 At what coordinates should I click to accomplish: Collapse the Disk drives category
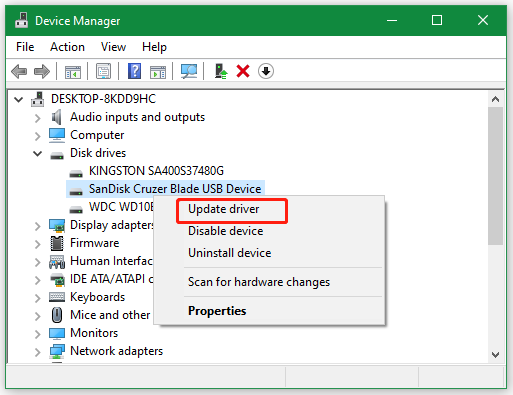pyautogui.click(x=38, y=153)
